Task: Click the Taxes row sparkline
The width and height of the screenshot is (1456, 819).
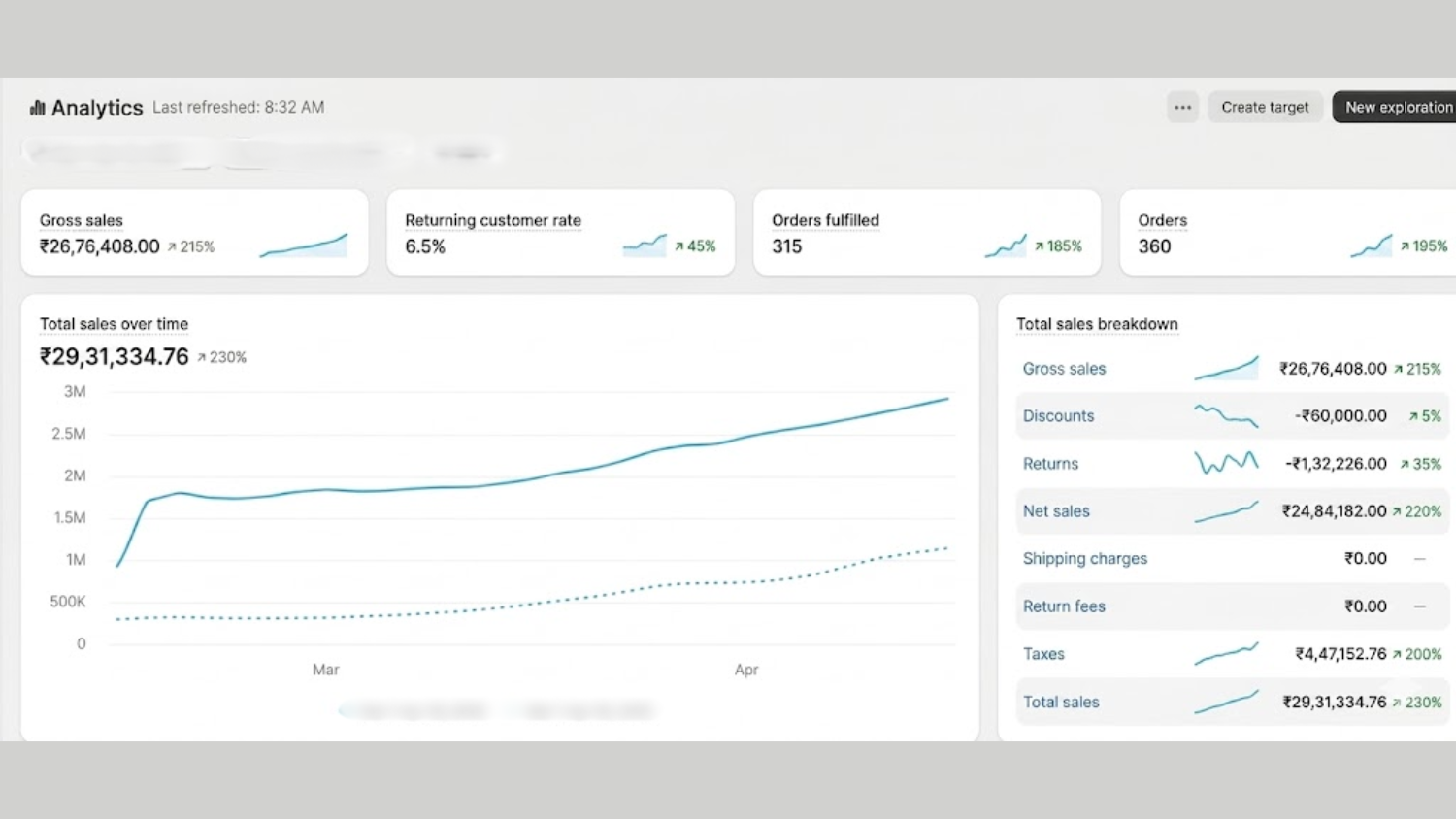Action: 1226,653
